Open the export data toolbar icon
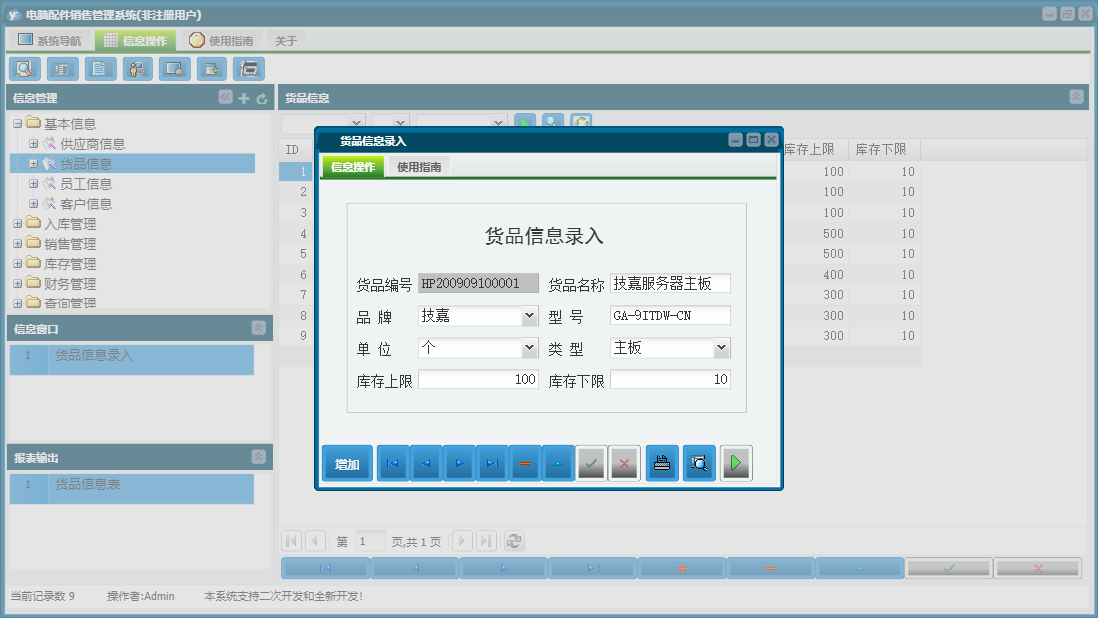The image size is (1098, 618). [x=211, y=68]
